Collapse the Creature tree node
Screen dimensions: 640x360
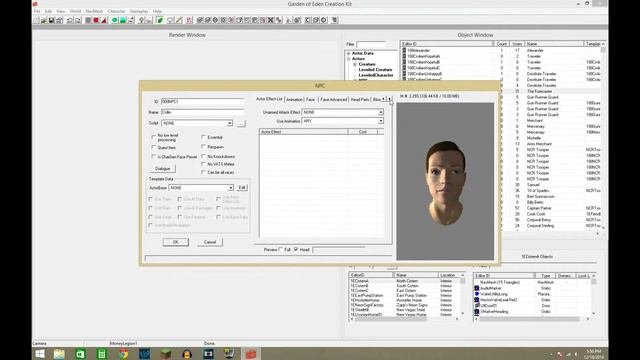pos(355,64)
